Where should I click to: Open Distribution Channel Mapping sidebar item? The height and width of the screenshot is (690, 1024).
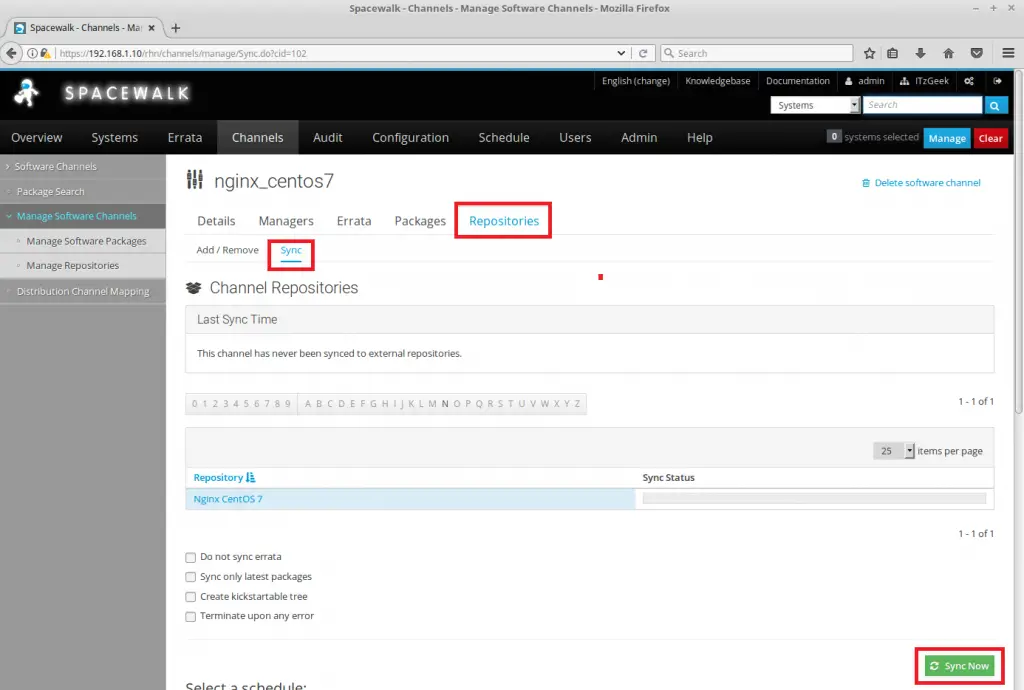(83, 292)
